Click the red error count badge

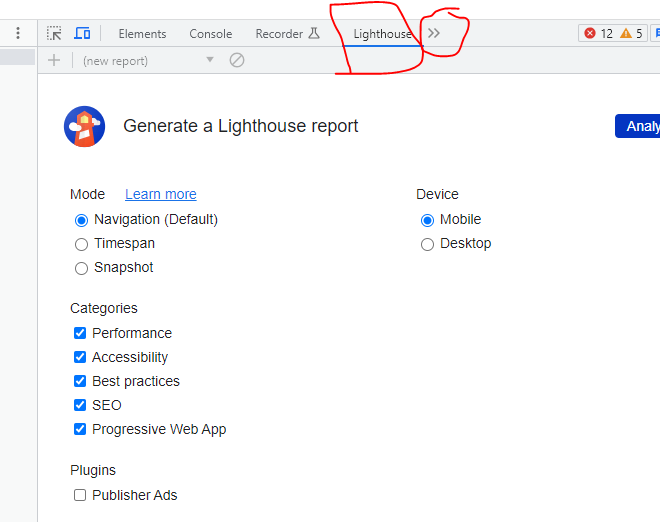point(598,34)
